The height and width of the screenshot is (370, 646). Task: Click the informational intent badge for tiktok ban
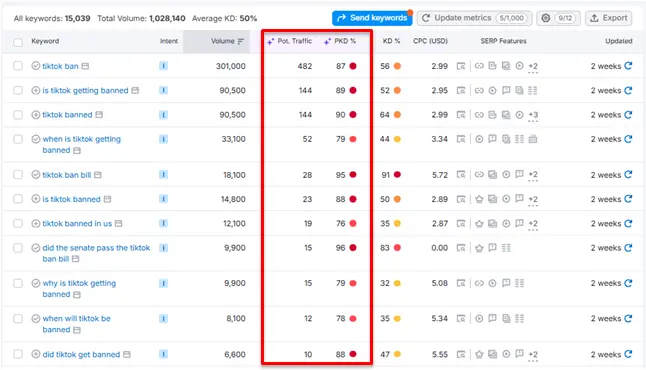pos(164,66)
